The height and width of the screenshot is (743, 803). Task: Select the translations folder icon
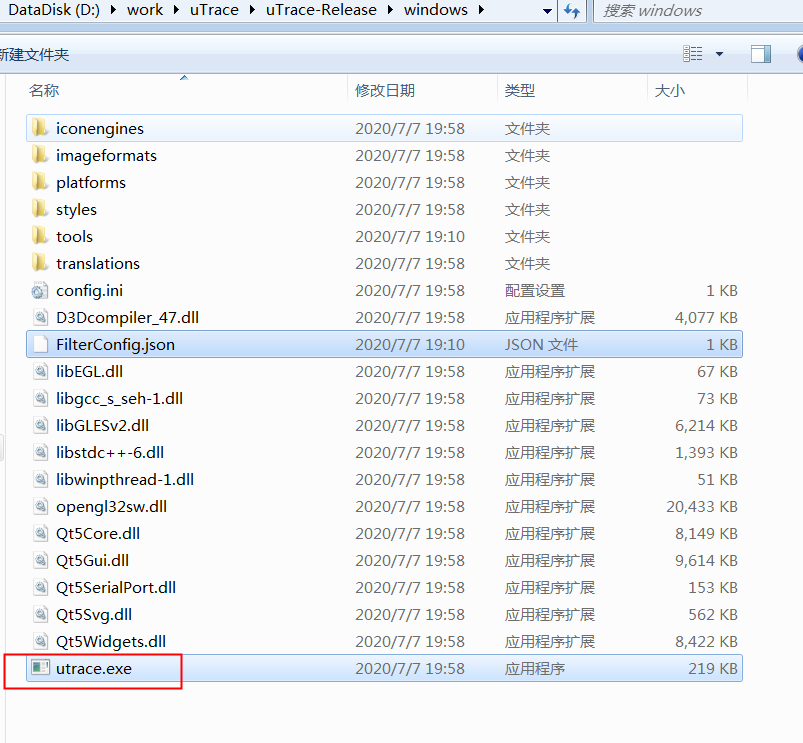(40, 263)
